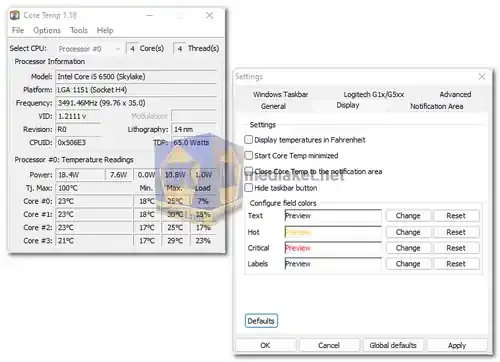Open the Options menu in Core Temp
This screenshot has height=362, width=500.
(x=47, y=30)
